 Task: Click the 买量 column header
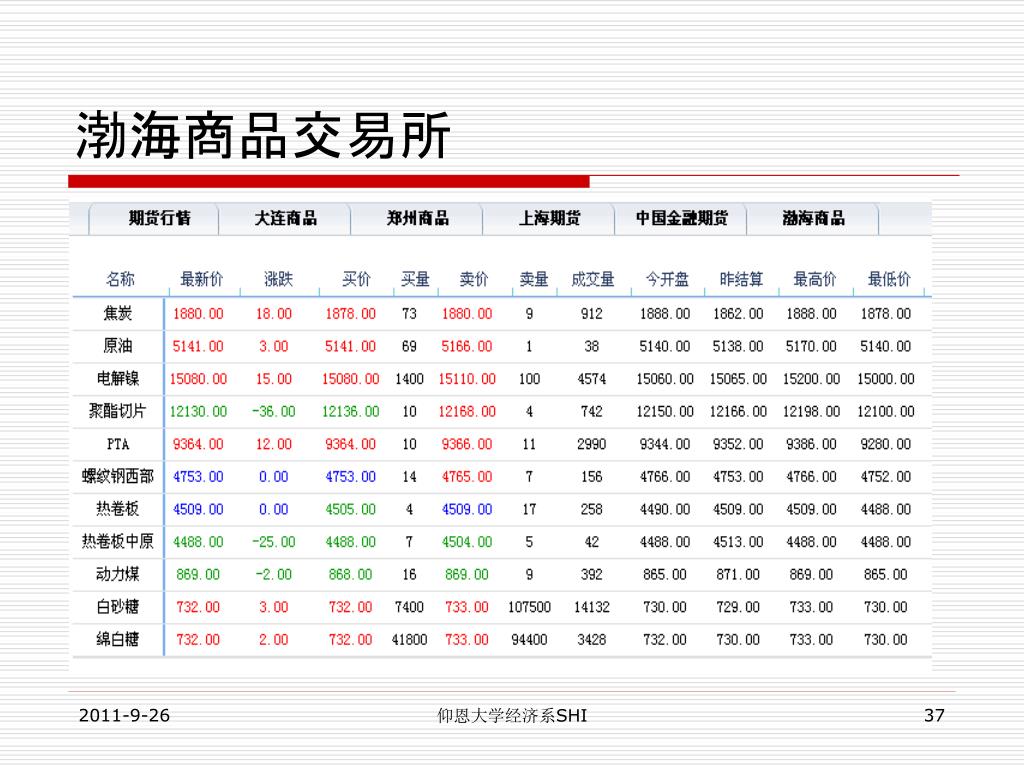[415, 280]
